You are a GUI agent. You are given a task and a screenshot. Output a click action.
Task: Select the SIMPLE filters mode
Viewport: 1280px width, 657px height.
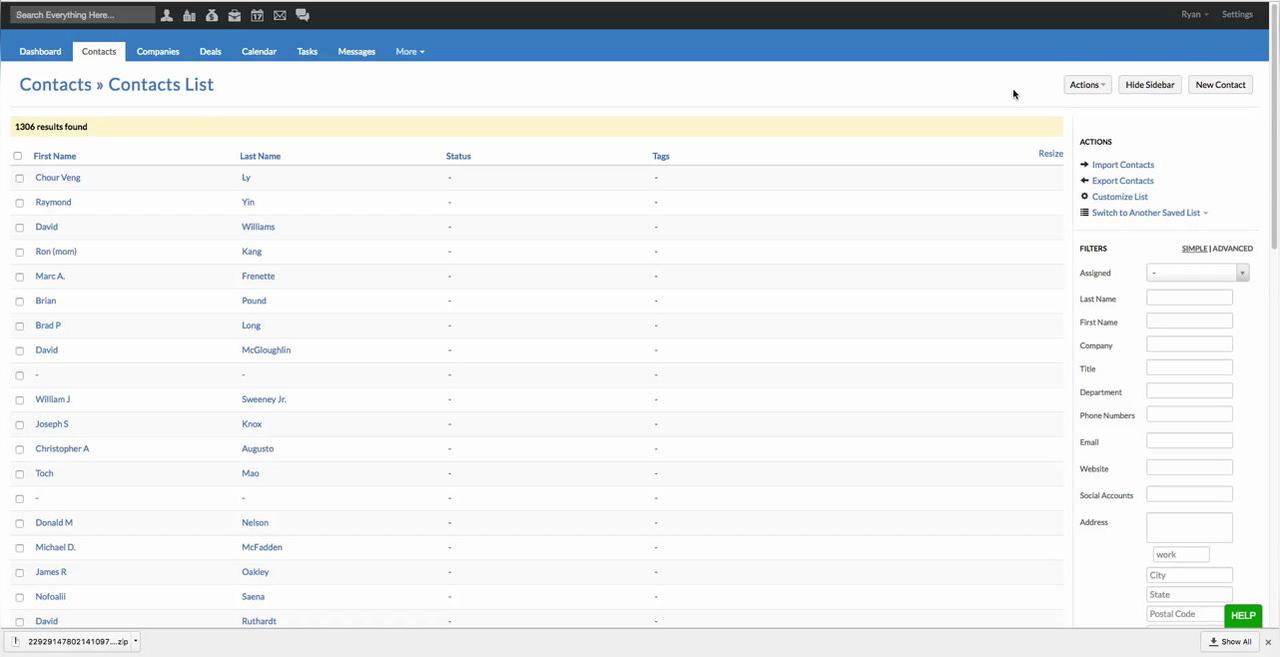[x=1194, y=248]
